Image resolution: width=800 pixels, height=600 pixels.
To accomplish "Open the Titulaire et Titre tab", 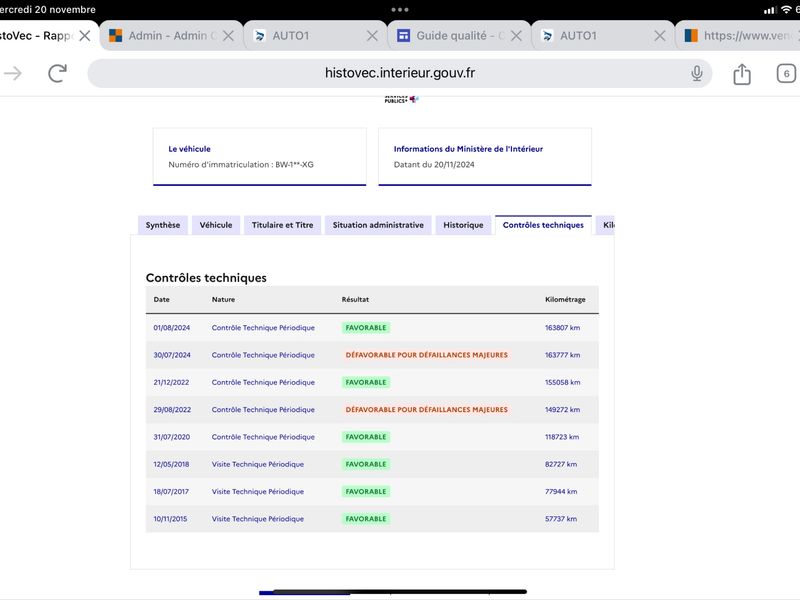I will [x=282, y=225].
